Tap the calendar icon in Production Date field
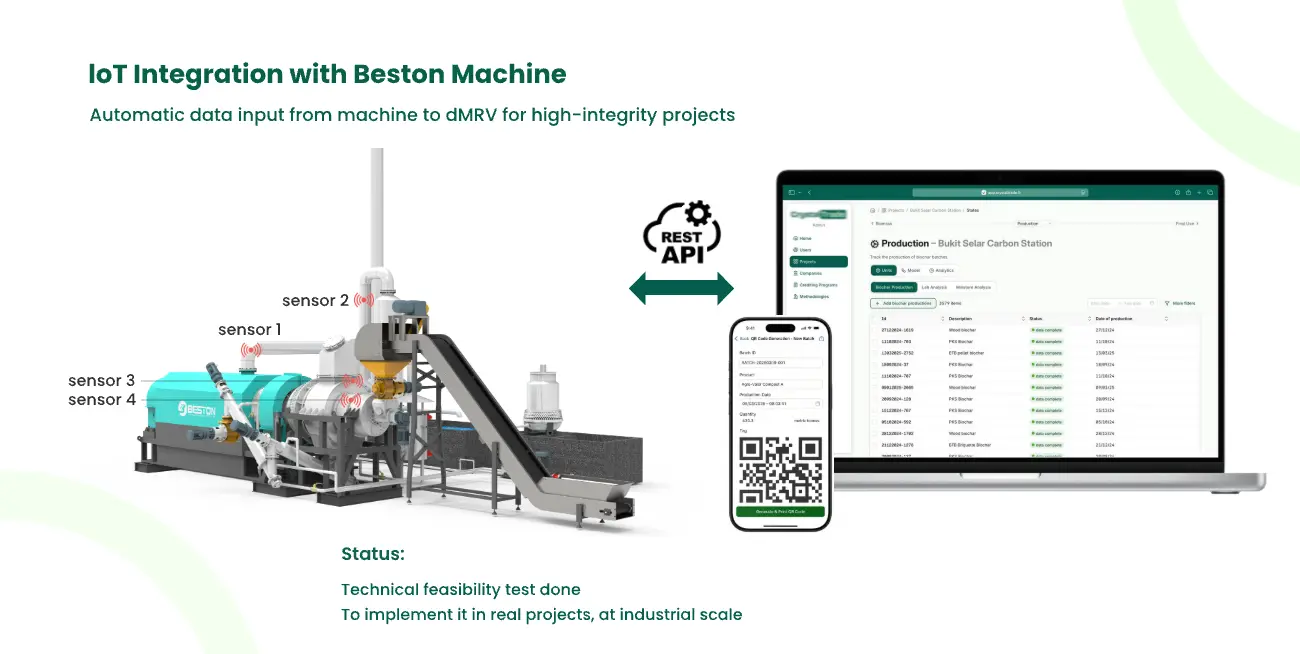Image resolution: width=1300 pixels, height=654 pixels. tap(818, 403)
